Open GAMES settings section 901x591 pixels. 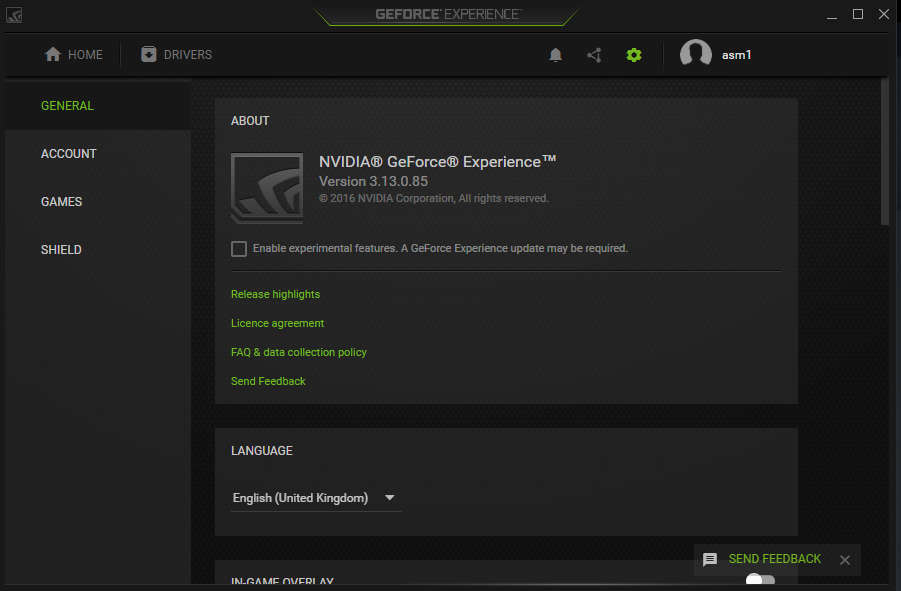pyautogui.click(x=98, y=202)
